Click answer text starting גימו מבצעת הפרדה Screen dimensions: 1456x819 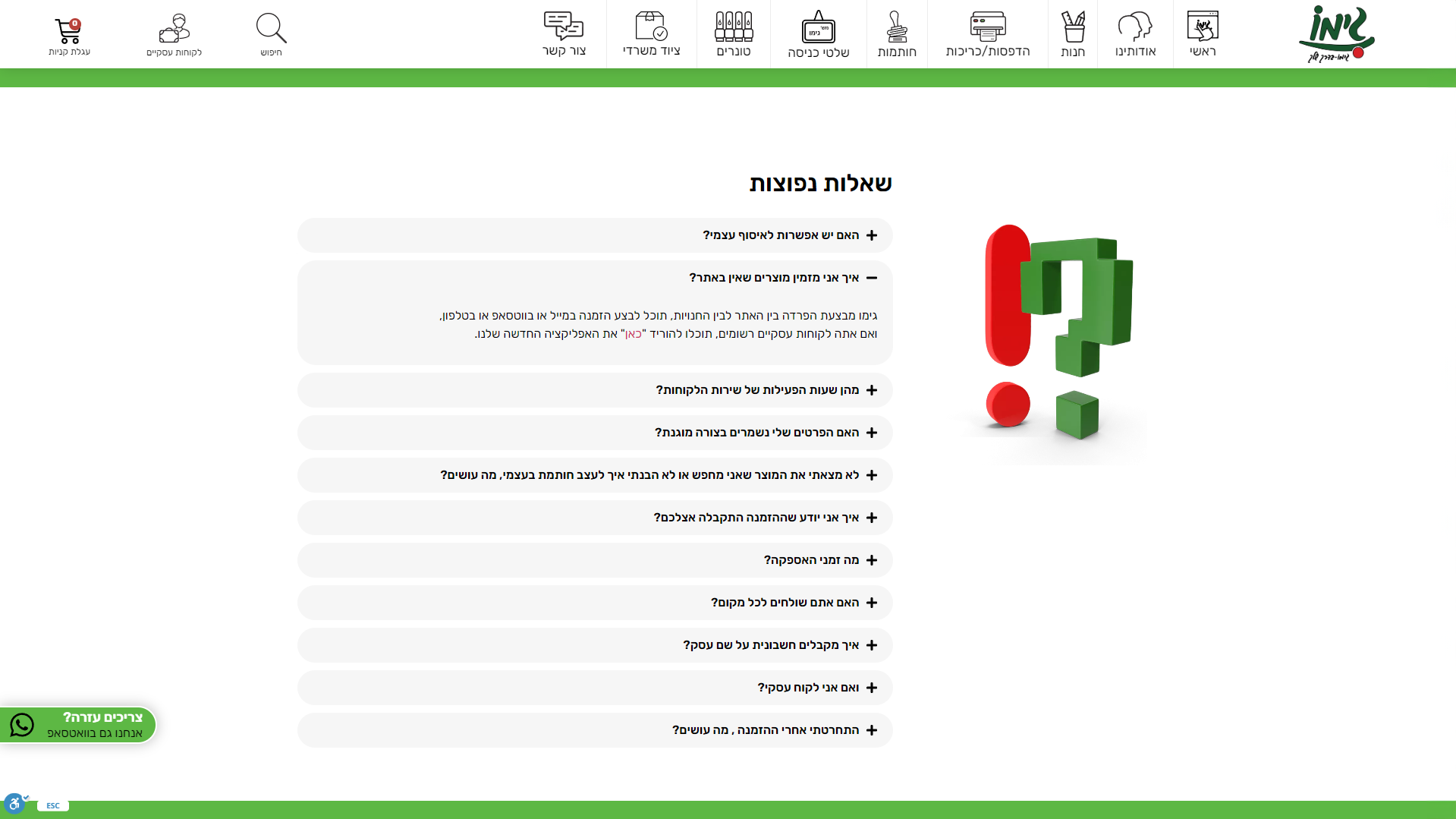pos(659,325)
